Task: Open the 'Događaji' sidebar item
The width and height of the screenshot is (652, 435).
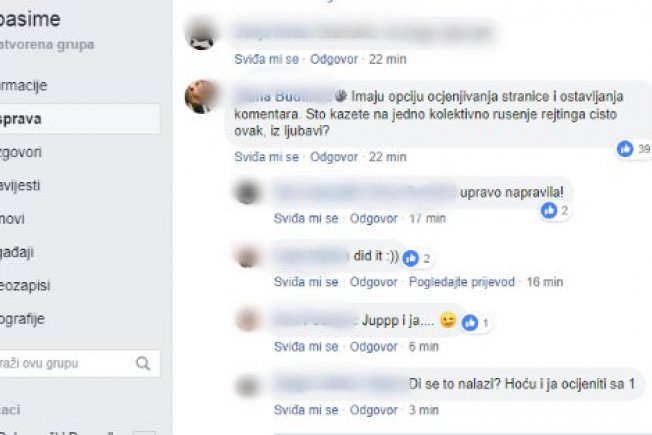Action: click(17, 252)
